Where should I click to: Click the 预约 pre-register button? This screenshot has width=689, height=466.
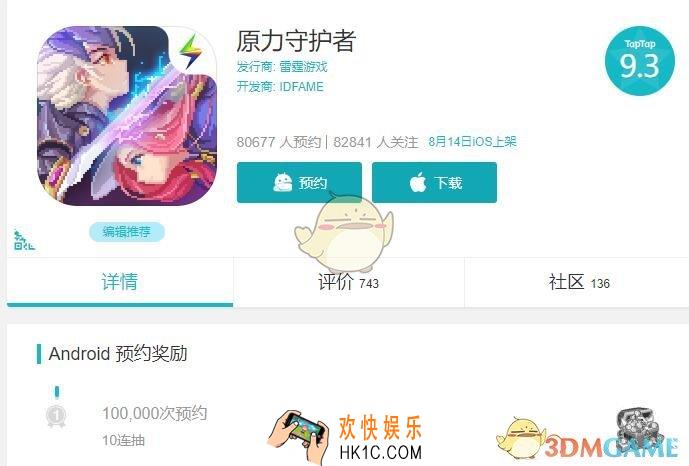(x=299, y=182)
